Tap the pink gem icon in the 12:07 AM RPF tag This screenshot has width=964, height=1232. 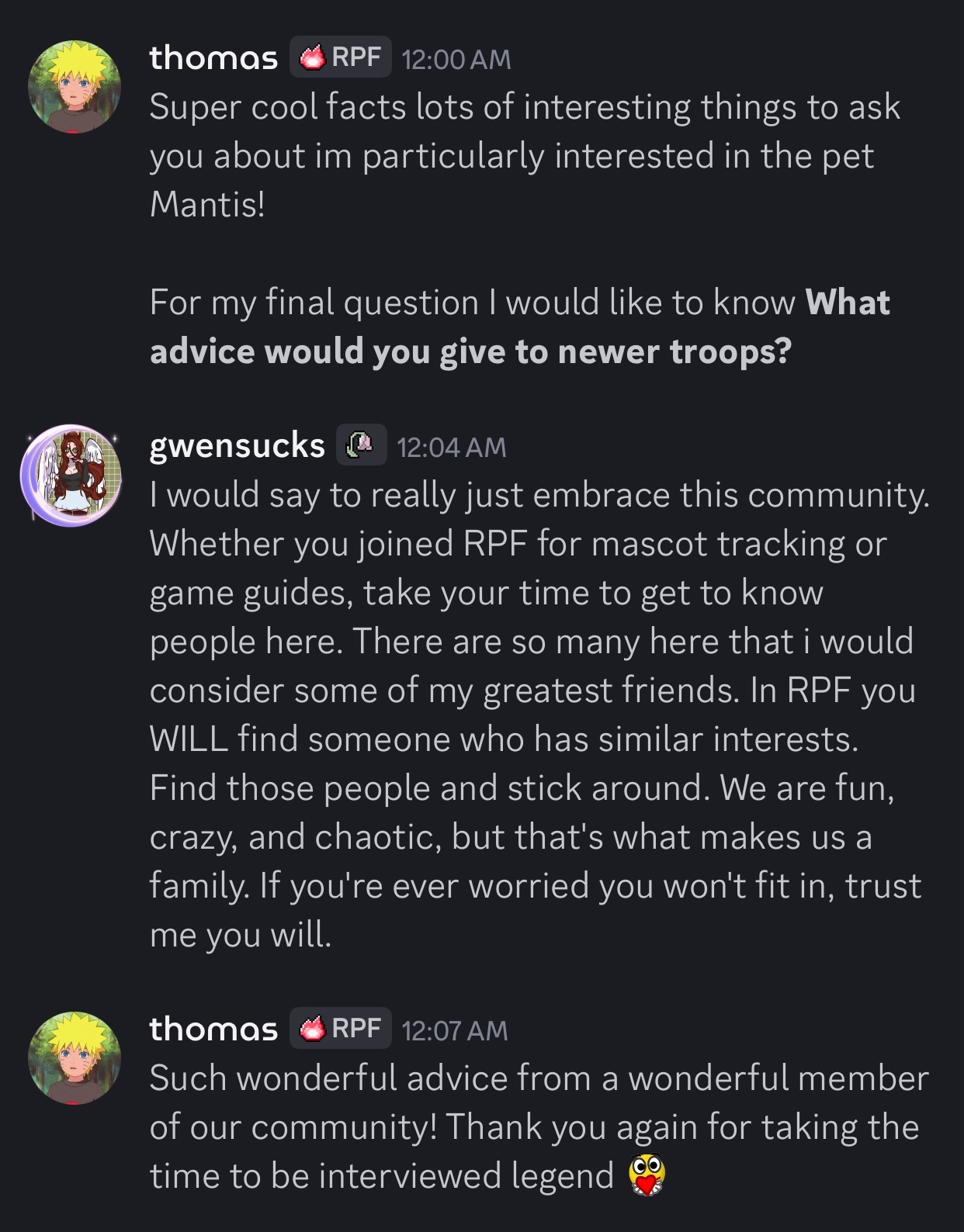tap(313, 1030)
